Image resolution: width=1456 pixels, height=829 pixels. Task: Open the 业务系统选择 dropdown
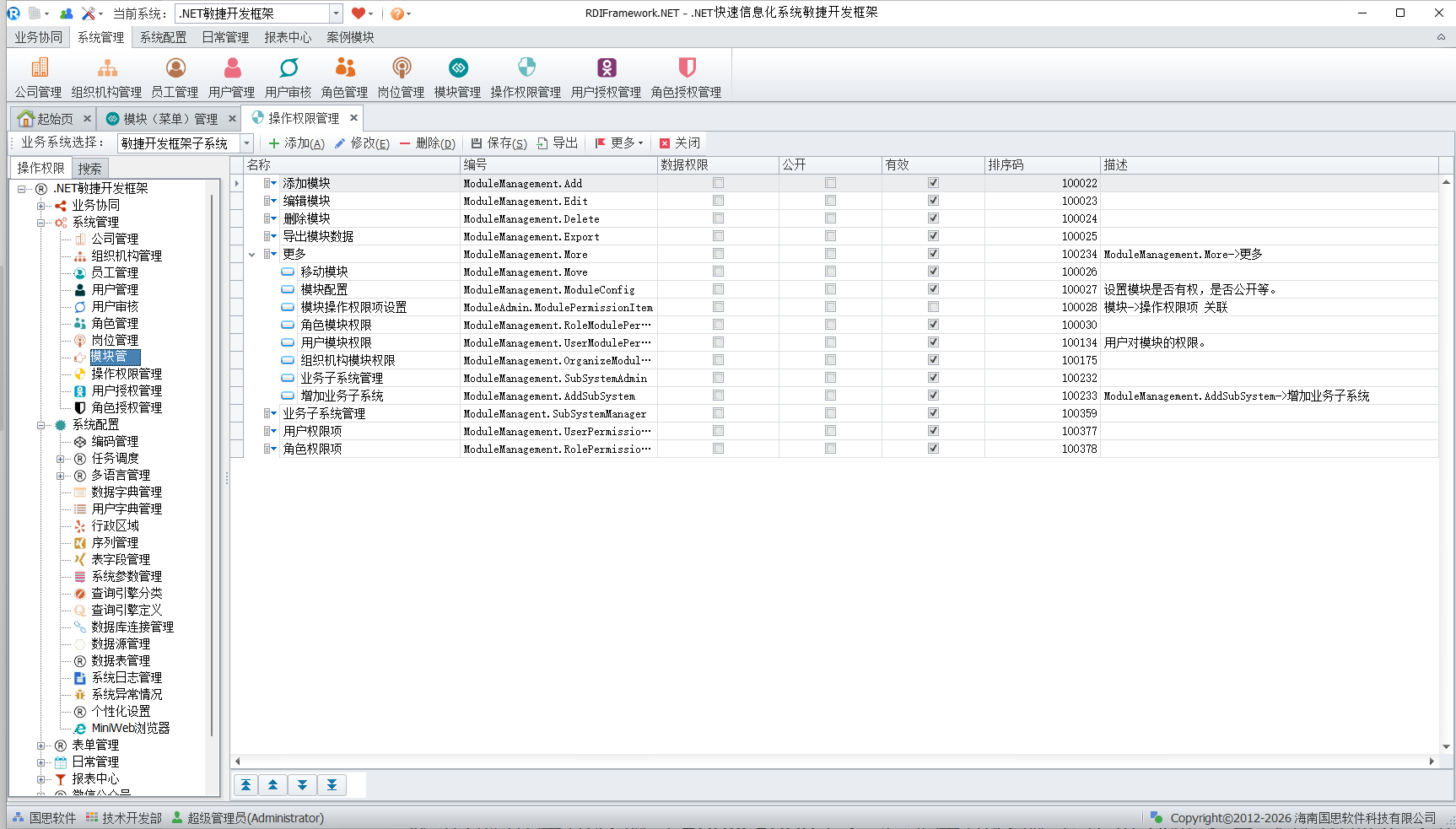246,143
